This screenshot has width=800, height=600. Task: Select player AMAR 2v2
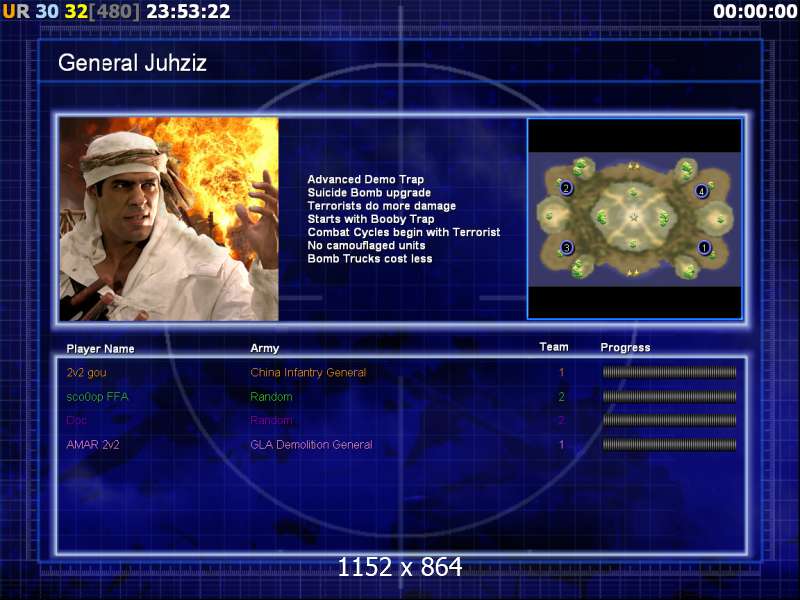93,444
